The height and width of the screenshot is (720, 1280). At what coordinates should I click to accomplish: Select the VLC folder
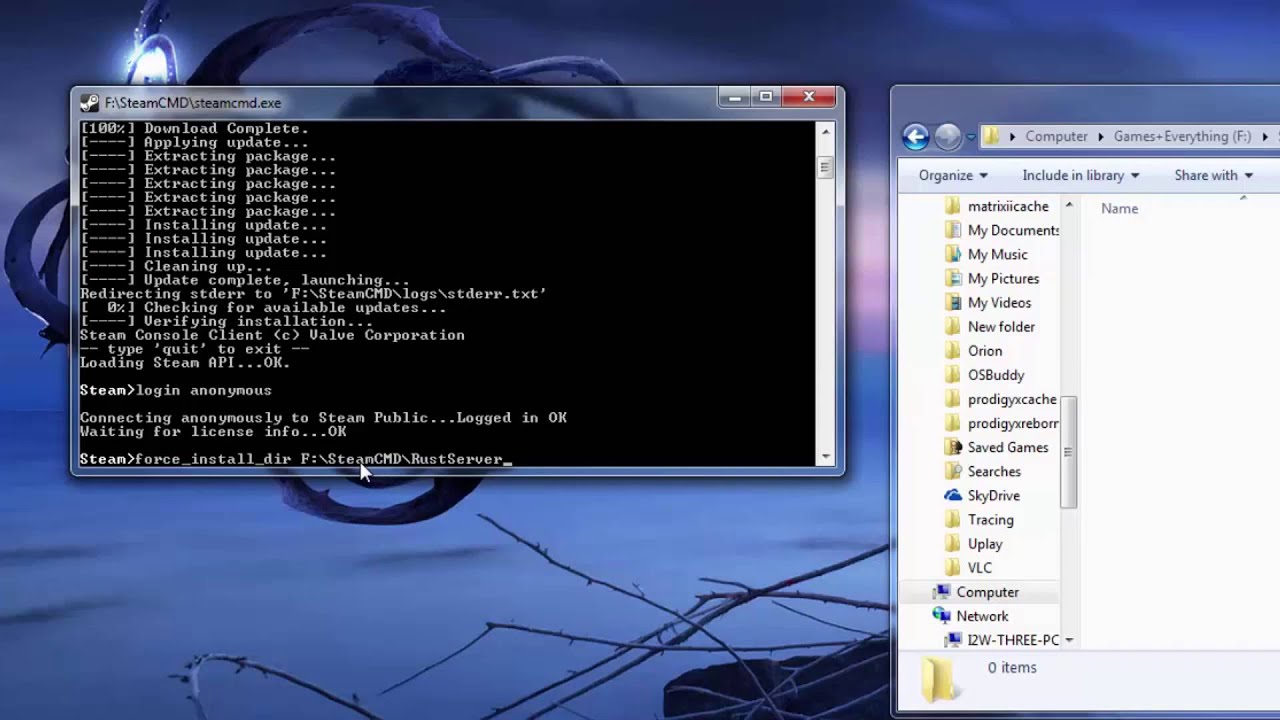(980, 568)
